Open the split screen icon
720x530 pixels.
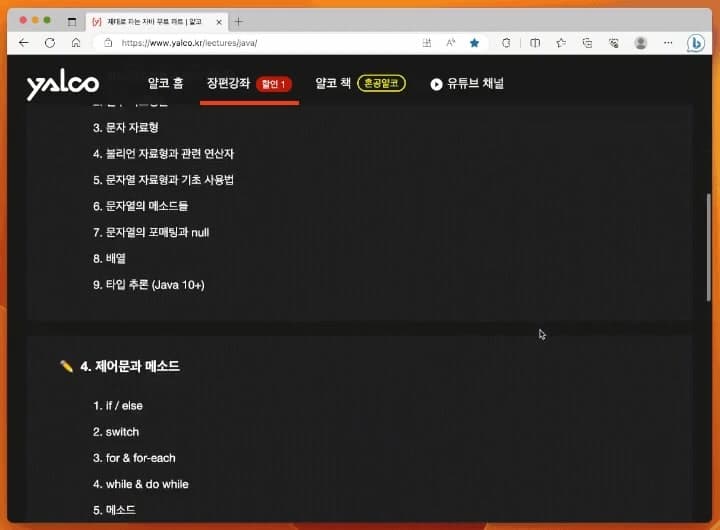tap(535, 43)
